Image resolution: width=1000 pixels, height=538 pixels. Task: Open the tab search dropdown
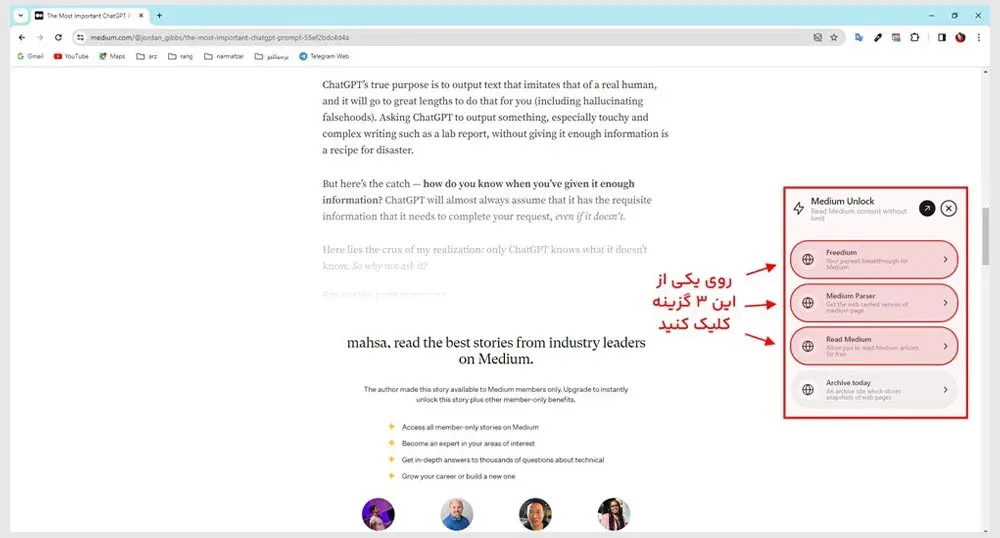20,15
